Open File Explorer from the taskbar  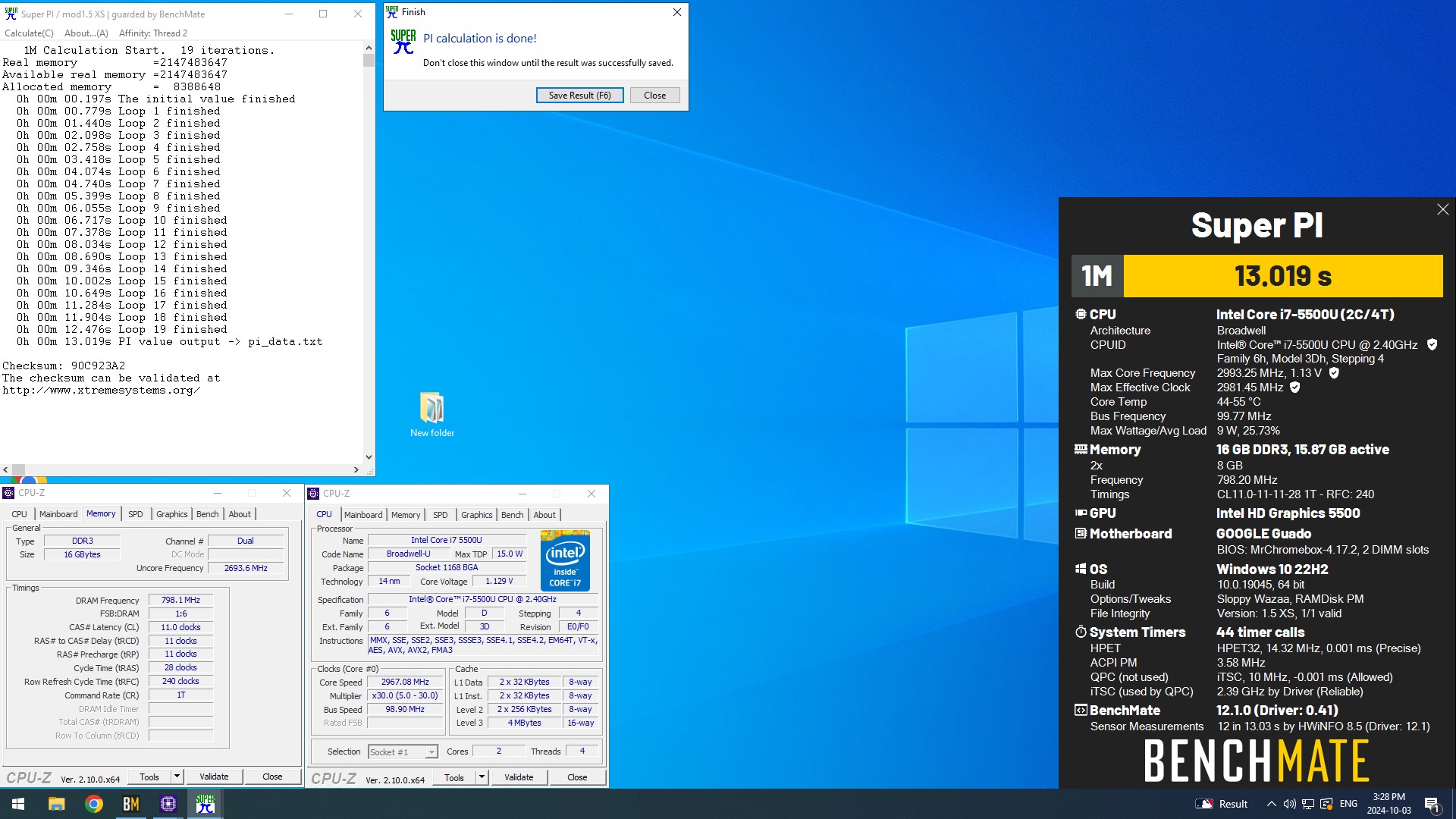(x=56, y=804)
